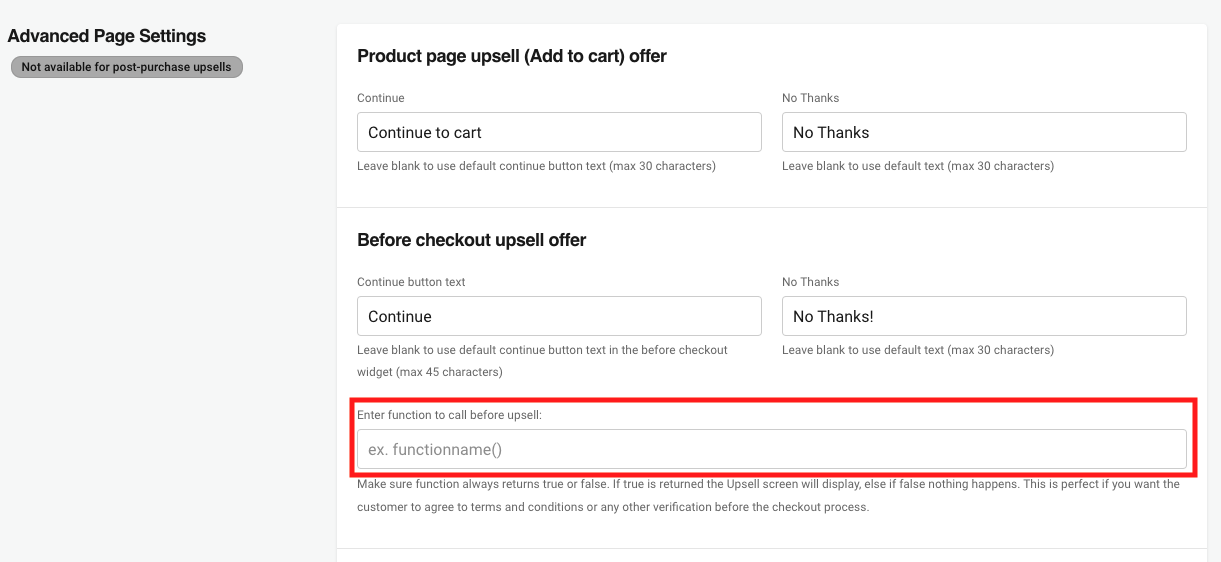
Task: Click the 'Enter function to call before upsell:' label
Action: pyautogui.click(x=450, y=414)
